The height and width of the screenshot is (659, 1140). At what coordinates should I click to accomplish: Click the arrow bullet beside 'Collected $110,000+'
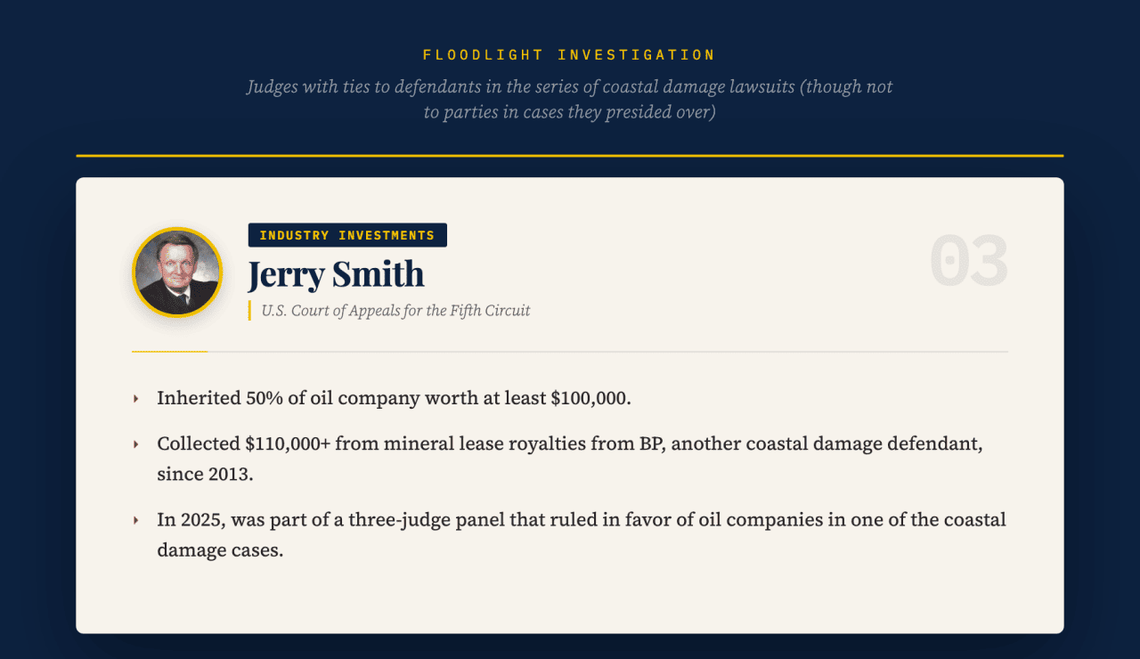[x=136, y=444]
